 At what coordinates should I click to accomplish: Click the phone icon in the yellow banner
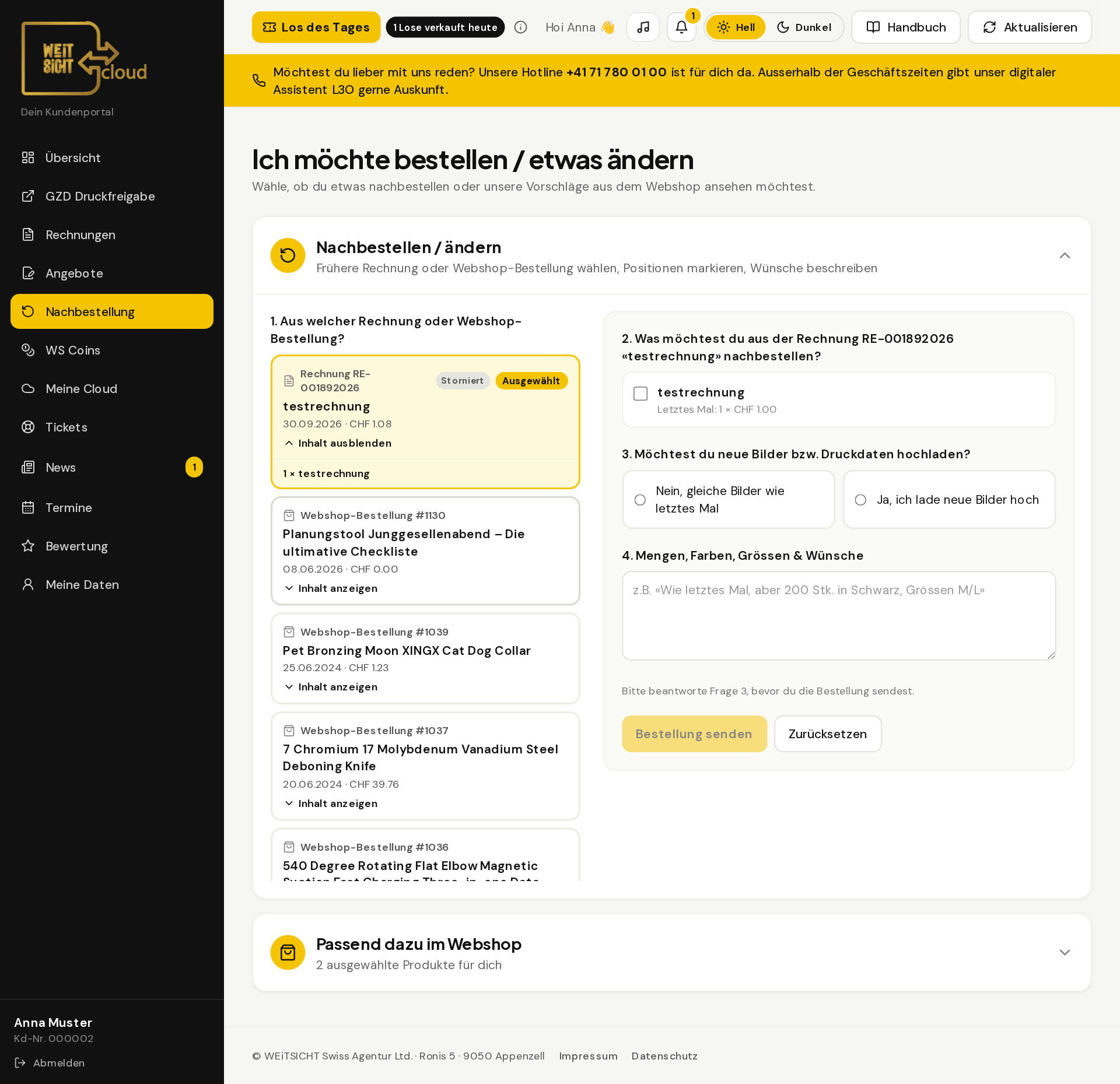point(259,80)
